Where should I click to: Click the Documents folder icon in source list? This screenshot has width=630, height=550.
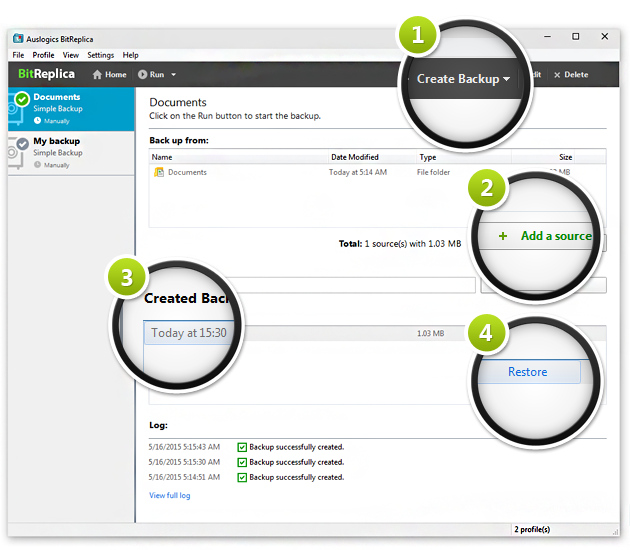(x=159, y=172)
